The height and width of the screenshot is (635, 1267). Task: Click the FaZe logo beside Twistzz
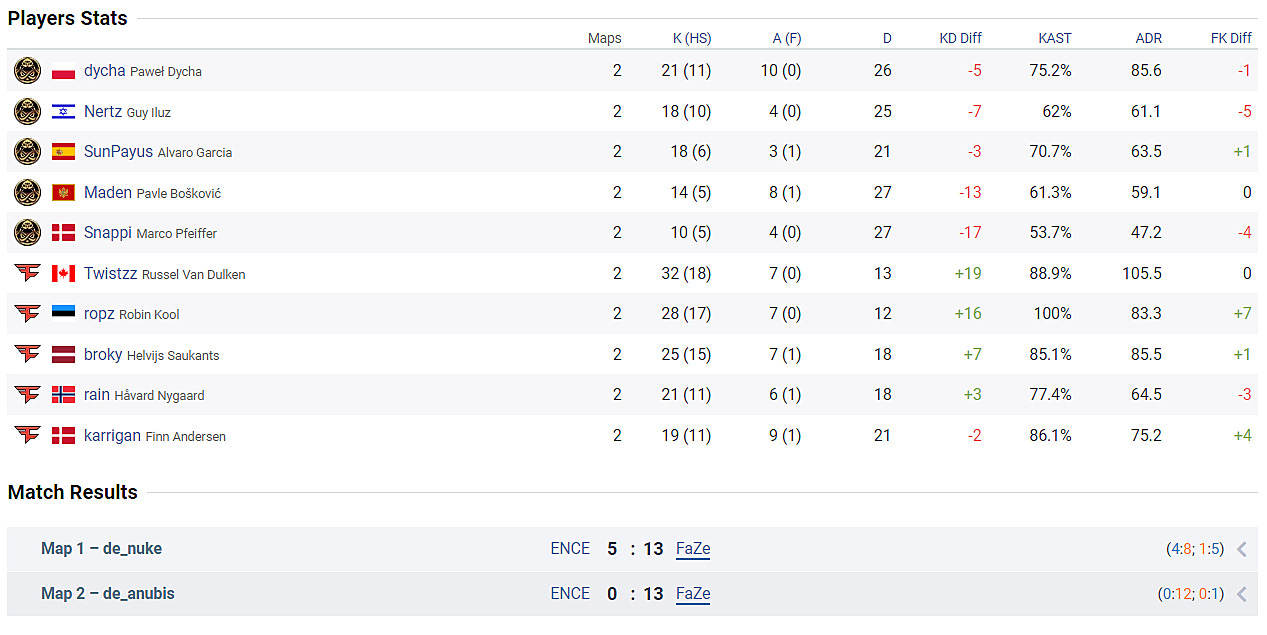pyautogui.click(x=27, y=273)
